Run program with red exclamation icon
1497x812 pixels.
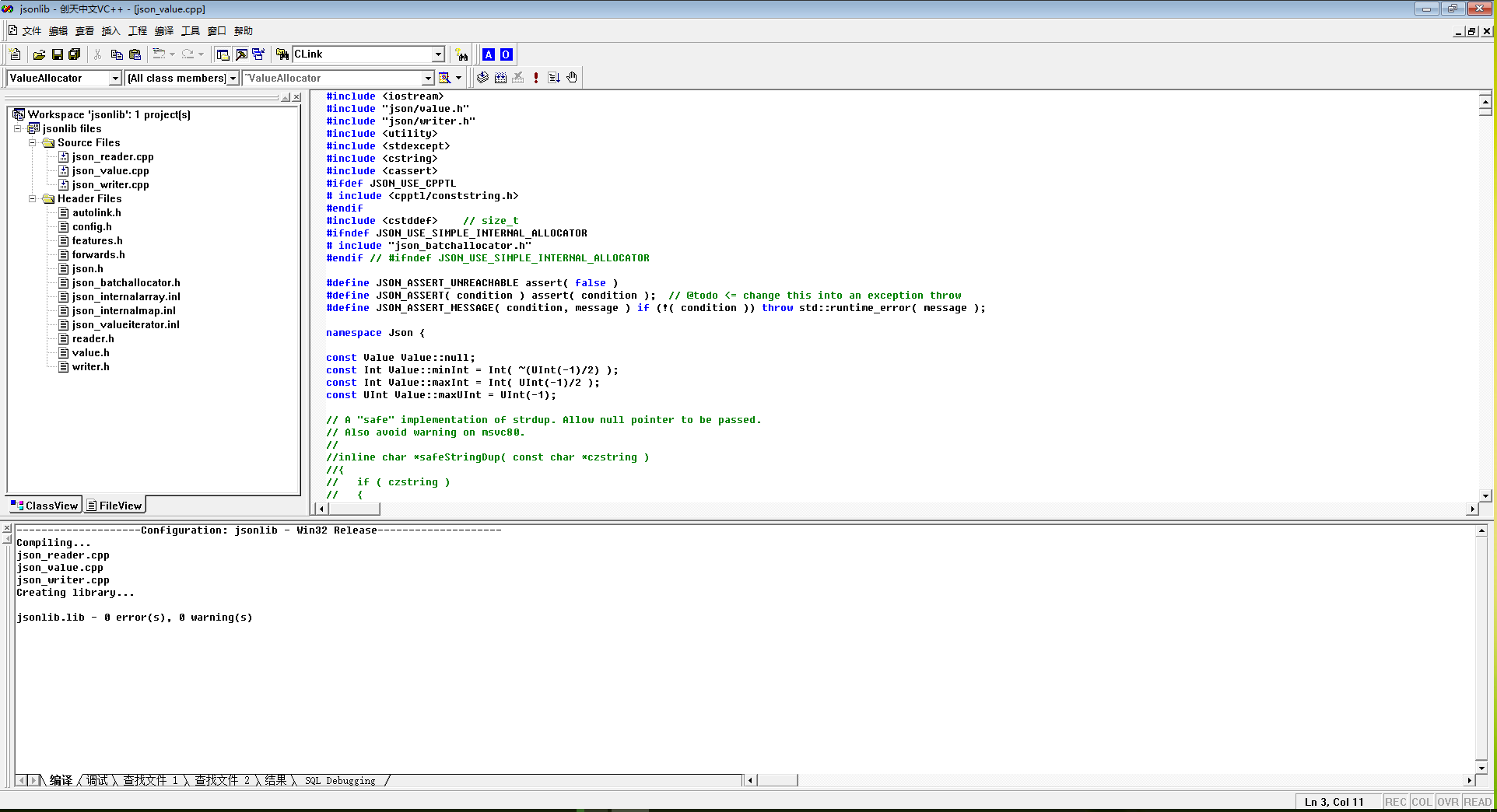point(536,78)
